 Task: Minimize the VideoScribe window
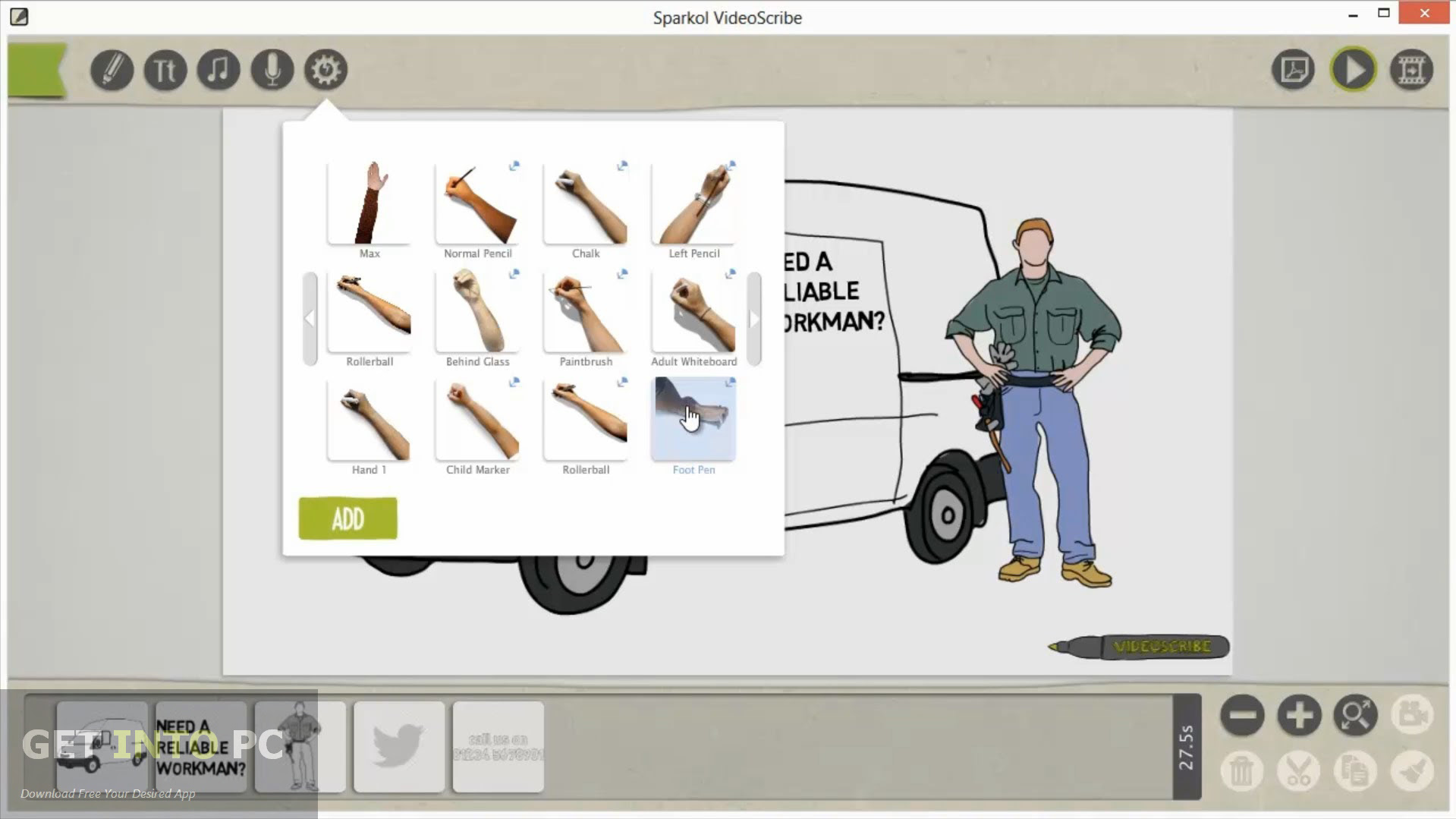[1353, 15]
